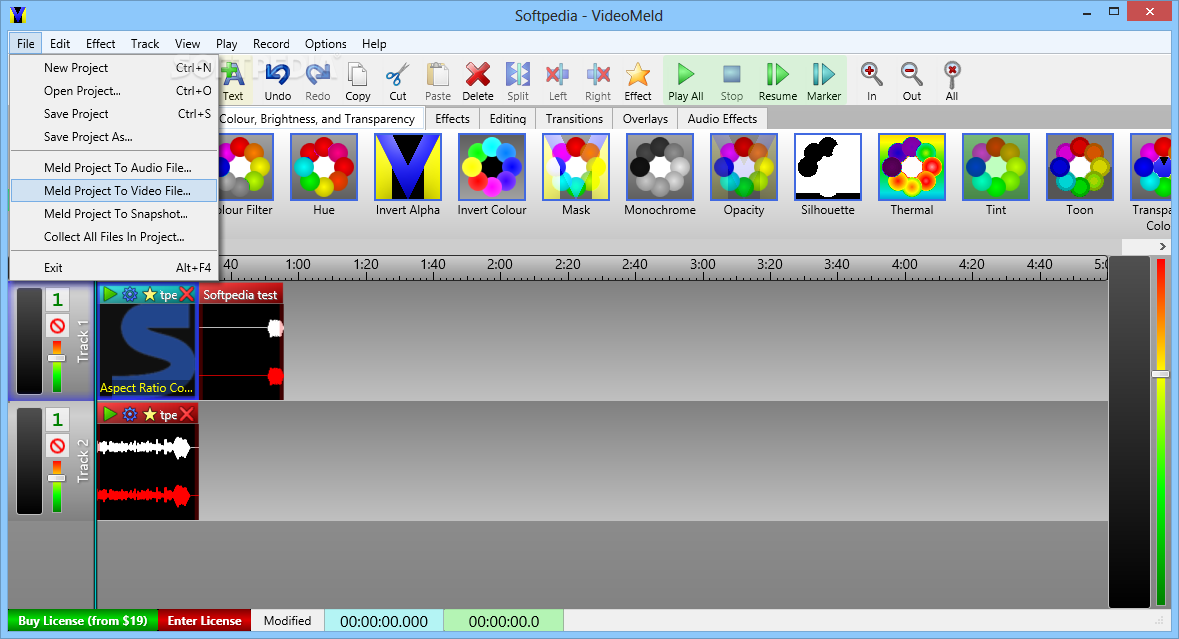Adjust the master volume slider at right
The height and width of the screenshot is (639, 1179).
[x=1161, y=374]
